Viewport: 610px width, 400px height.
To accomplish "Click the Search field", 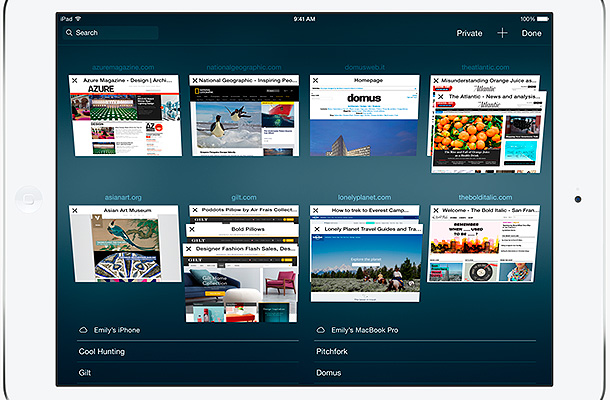I will pos(110,33).
